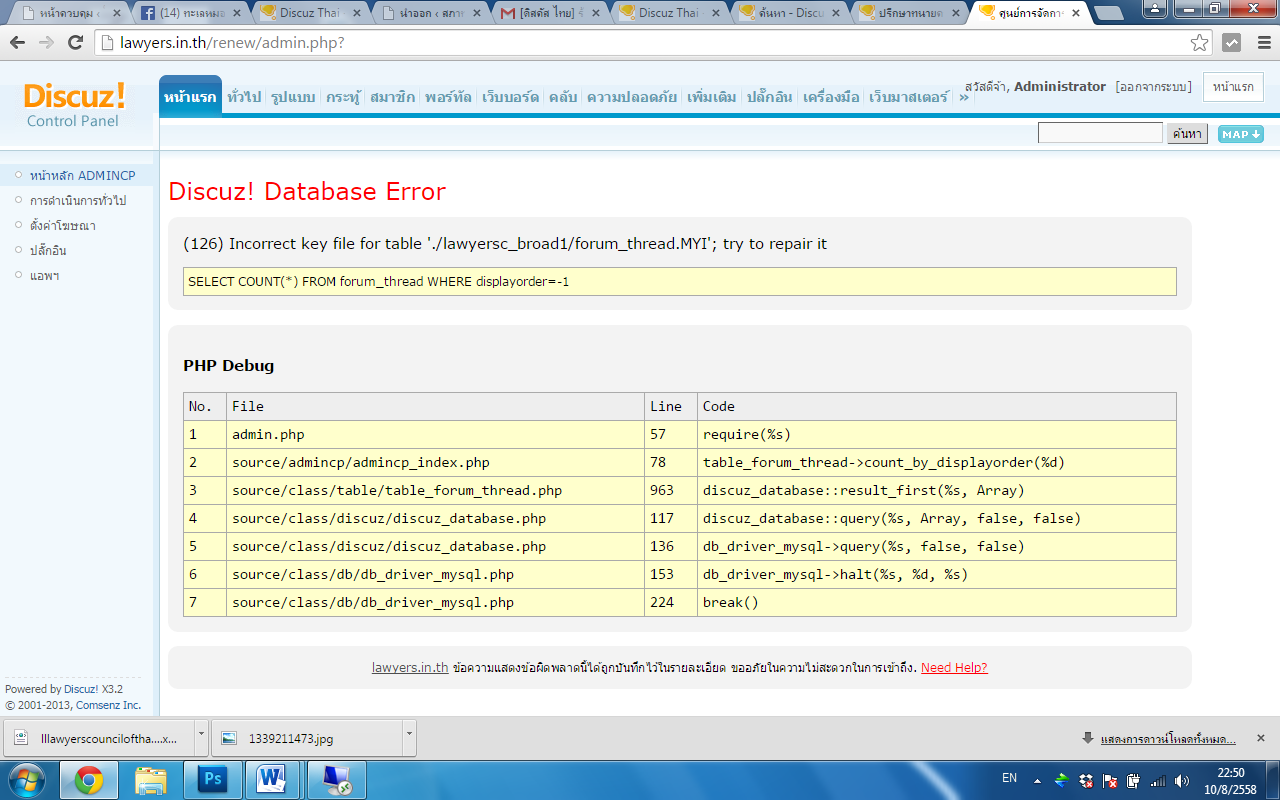Click the admin.php cell in debug table
Screen dimensions: 1280x800
pyautogui.click(x=435, y=435)
